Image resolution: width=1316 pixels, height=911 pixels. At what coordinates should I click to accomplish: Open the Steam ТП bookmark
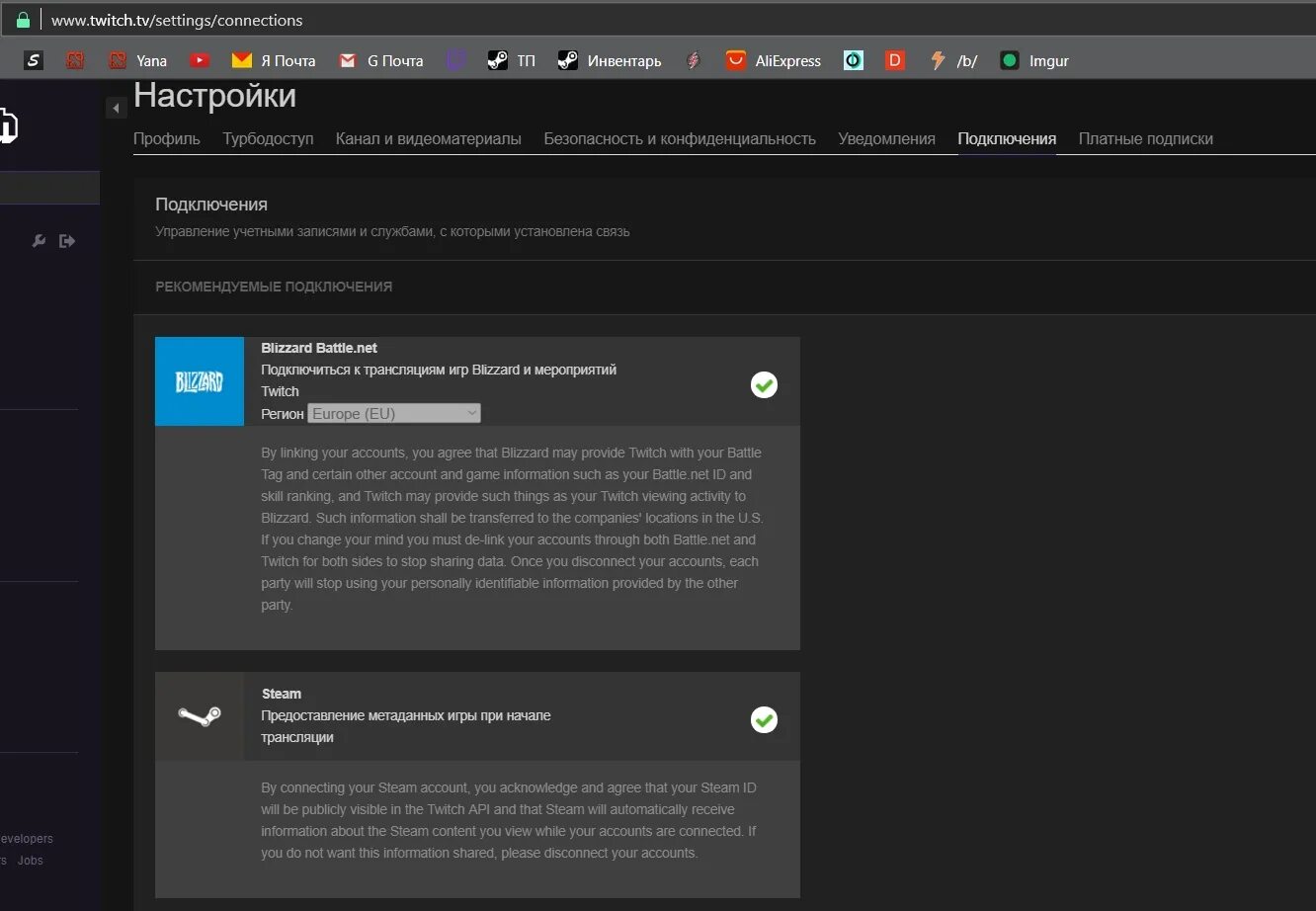(x=512, y=60)
